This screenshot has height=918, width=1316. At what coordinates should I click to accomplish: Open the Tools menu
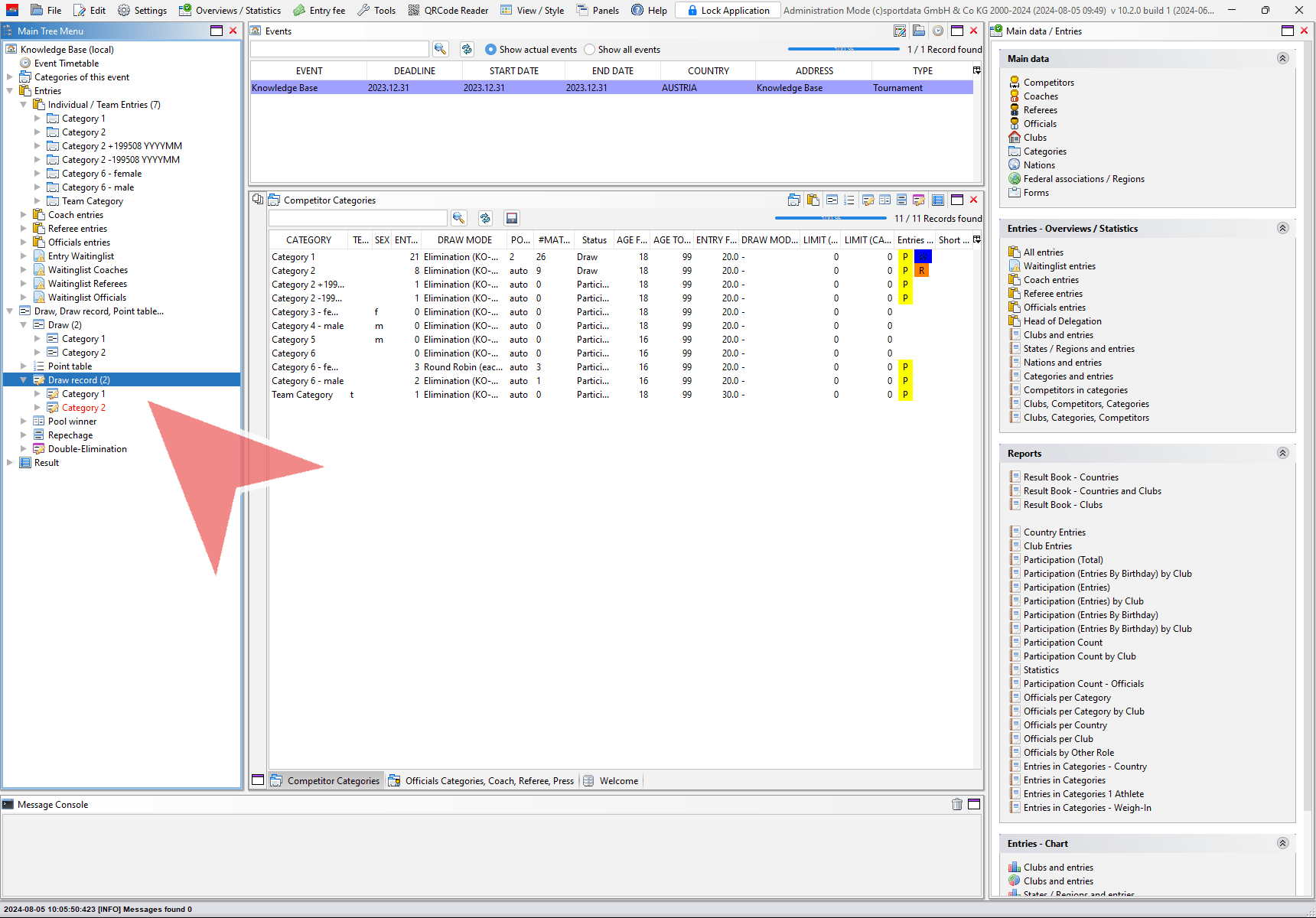(x=376, y=11)
